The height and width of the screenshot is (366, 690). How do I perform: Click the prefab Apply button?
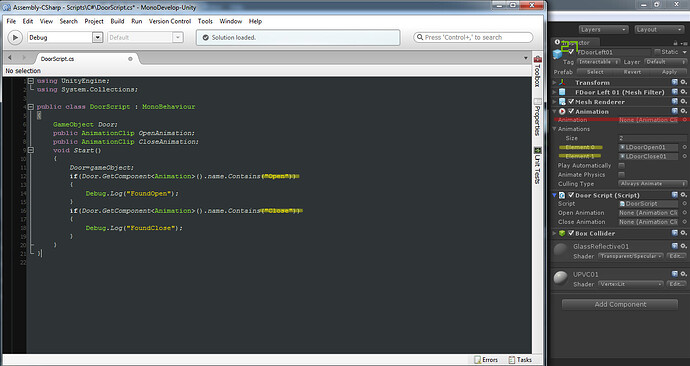[x=669, y=72]
